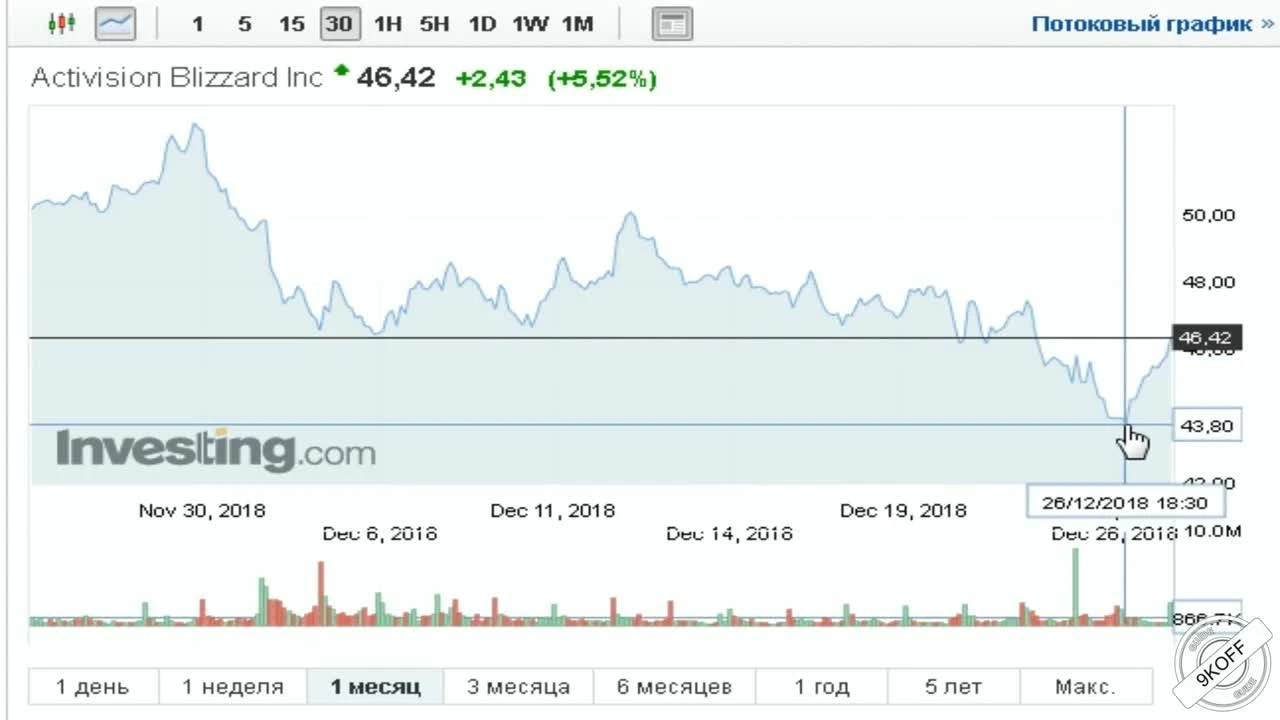The height and width of the screenshot is (720, 1280).
Task: Click the 50,00 price axis label
Action: tap(1208, 215)
